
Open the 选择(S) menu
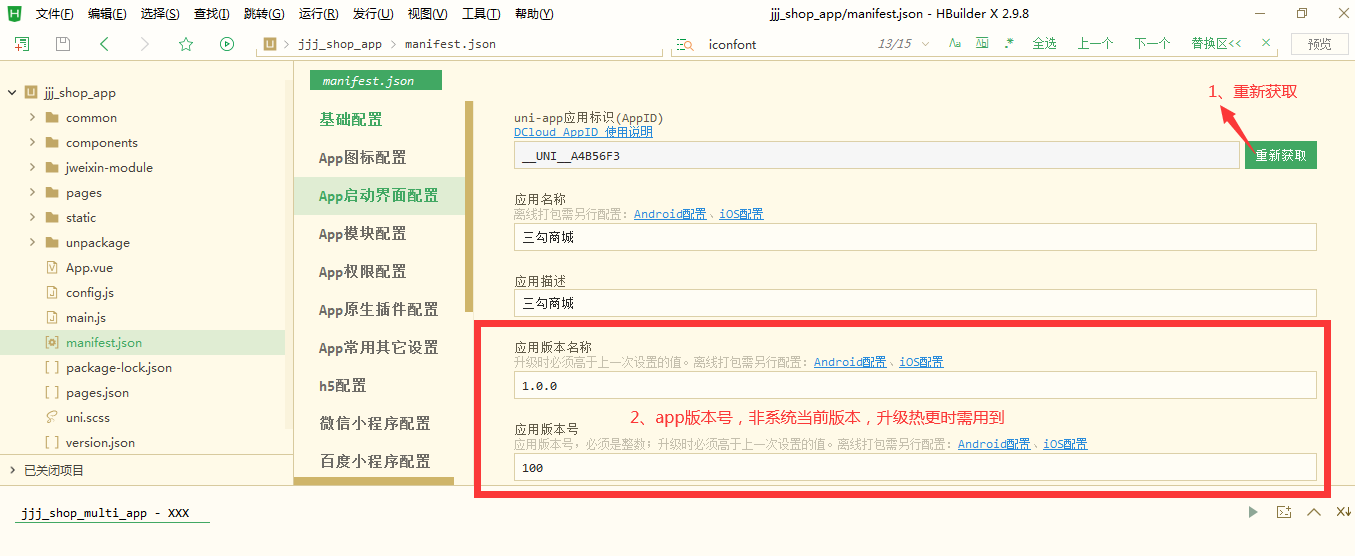(x=160, y=14)
